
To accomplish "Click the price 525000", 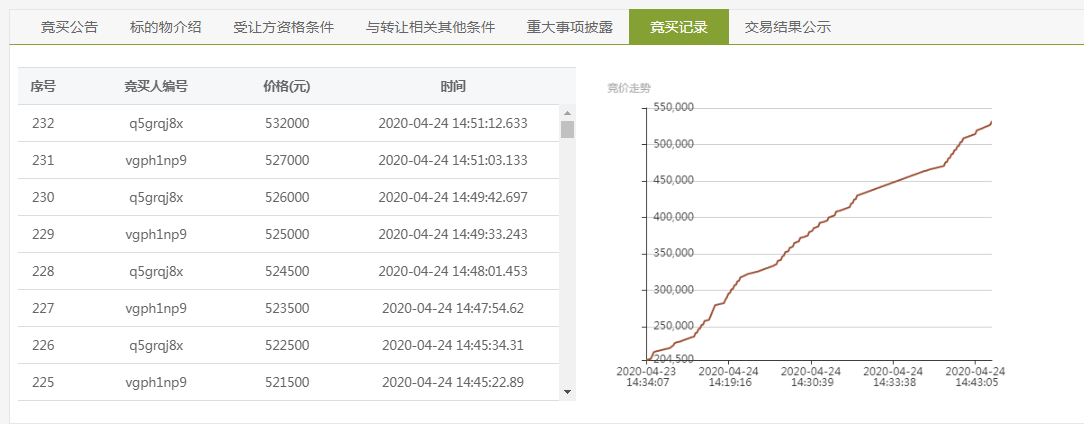I will click(287, 234).
